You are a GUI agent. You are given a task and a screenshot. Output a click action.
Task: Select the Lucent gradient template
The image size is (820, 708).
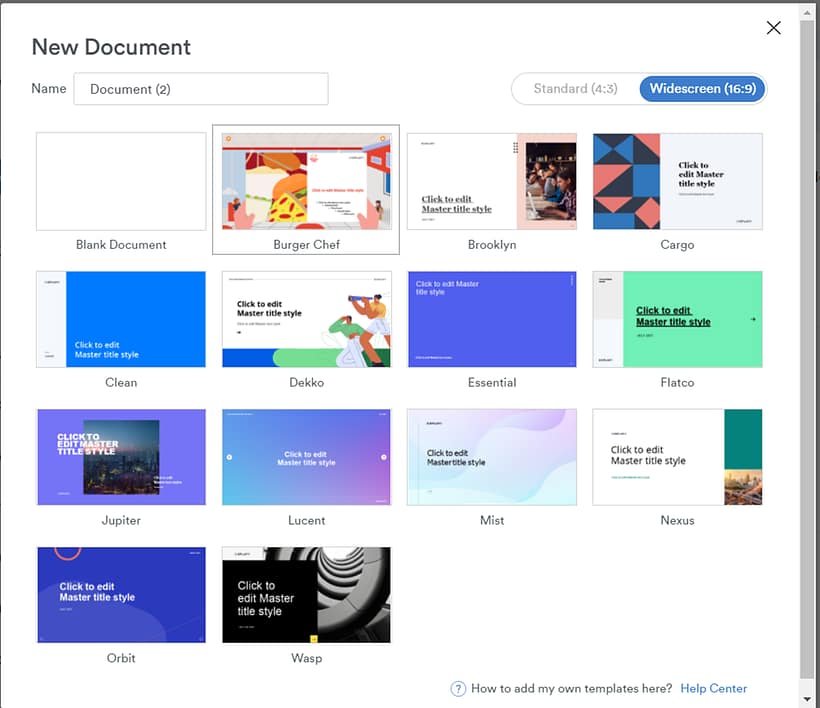pyautogui.click(x=306, y=457)
